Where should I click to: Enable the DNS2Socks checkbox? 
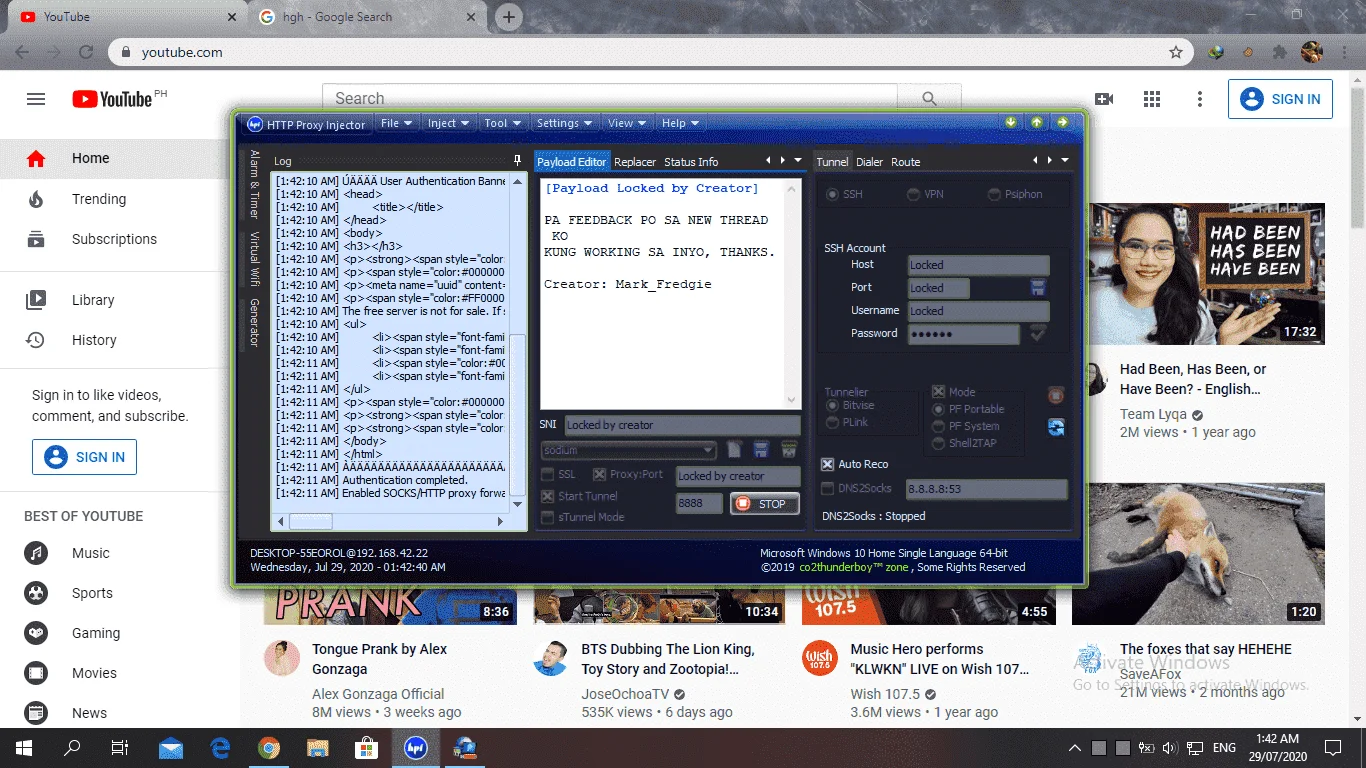coord(827,488)
